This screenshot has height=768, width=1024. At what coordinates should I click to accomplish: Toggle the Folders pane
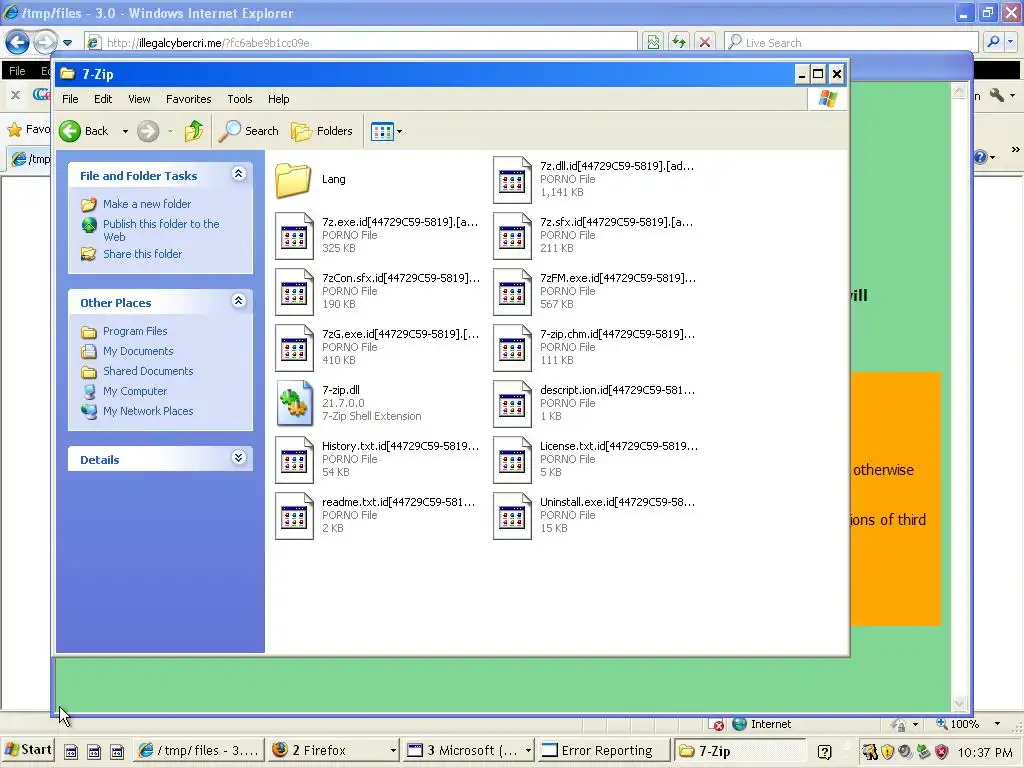pyautogui.click(x=322, y=131)
